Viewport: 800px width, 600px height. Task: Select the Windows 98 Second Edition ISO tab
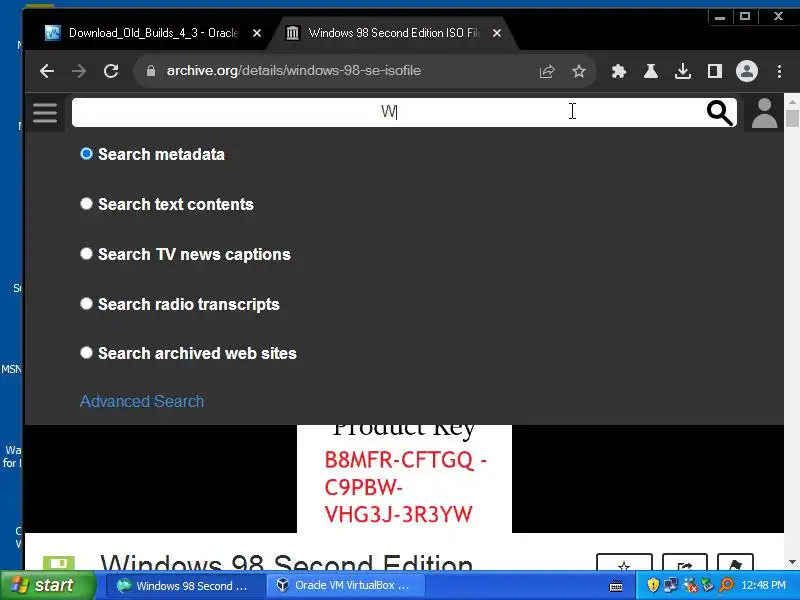(393, 33)
